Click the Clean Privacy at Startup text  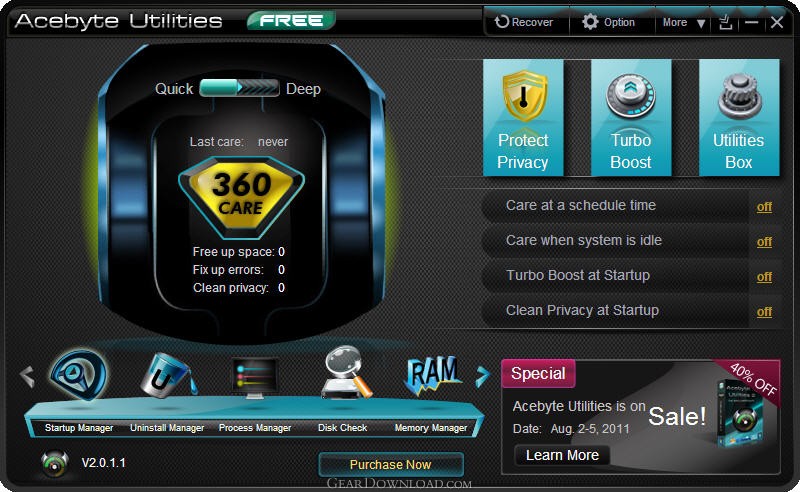tap(582, 310)
